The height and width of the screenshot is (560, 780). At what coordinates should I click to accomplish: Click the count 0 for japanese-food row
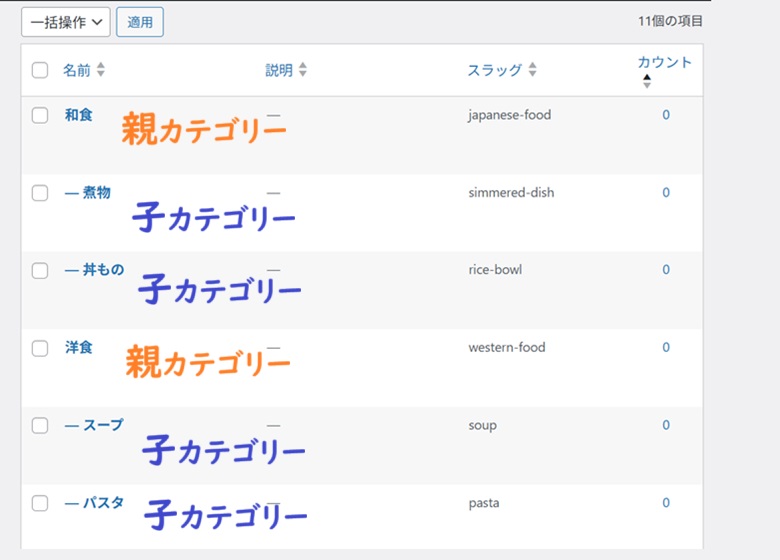coord(666,115)
